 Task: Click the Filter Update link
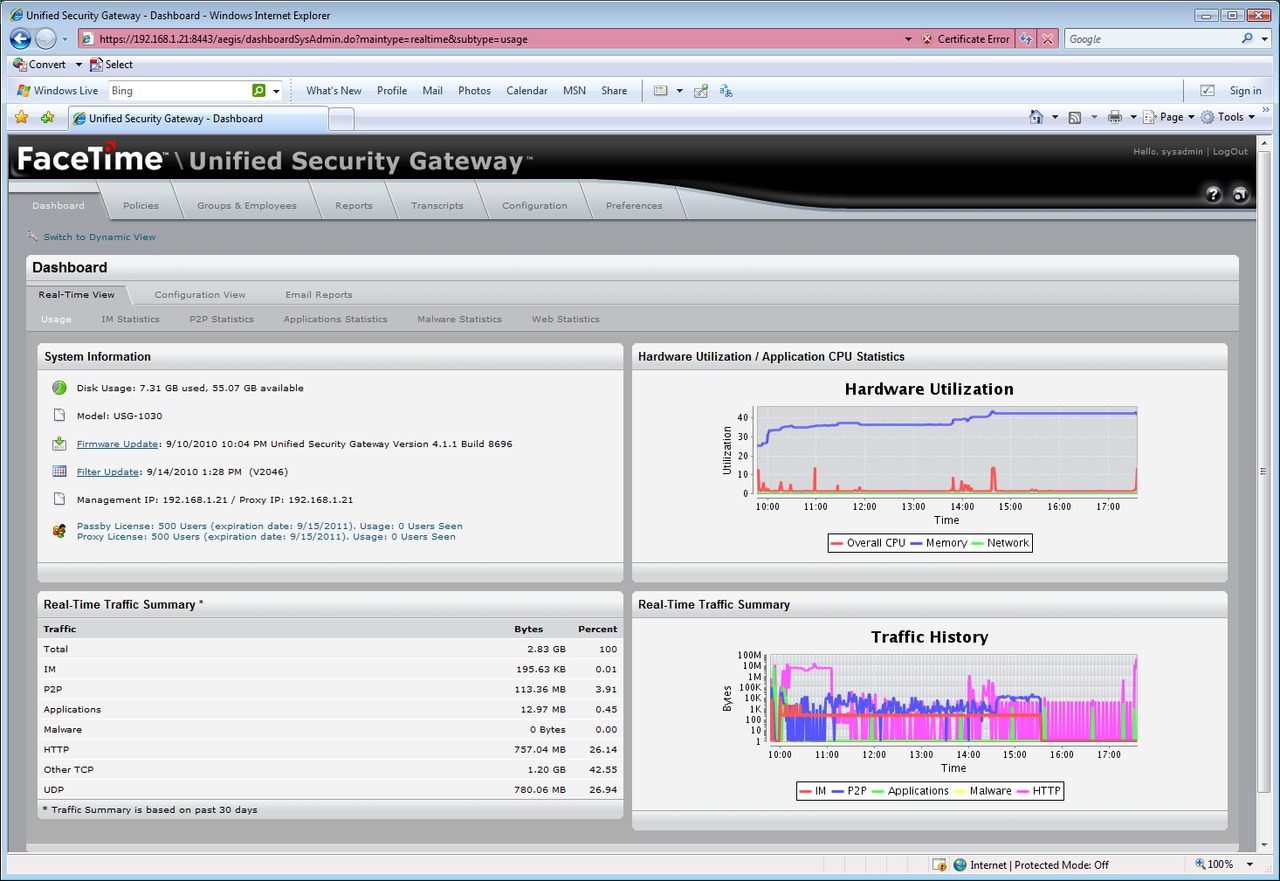click(108, 472)
